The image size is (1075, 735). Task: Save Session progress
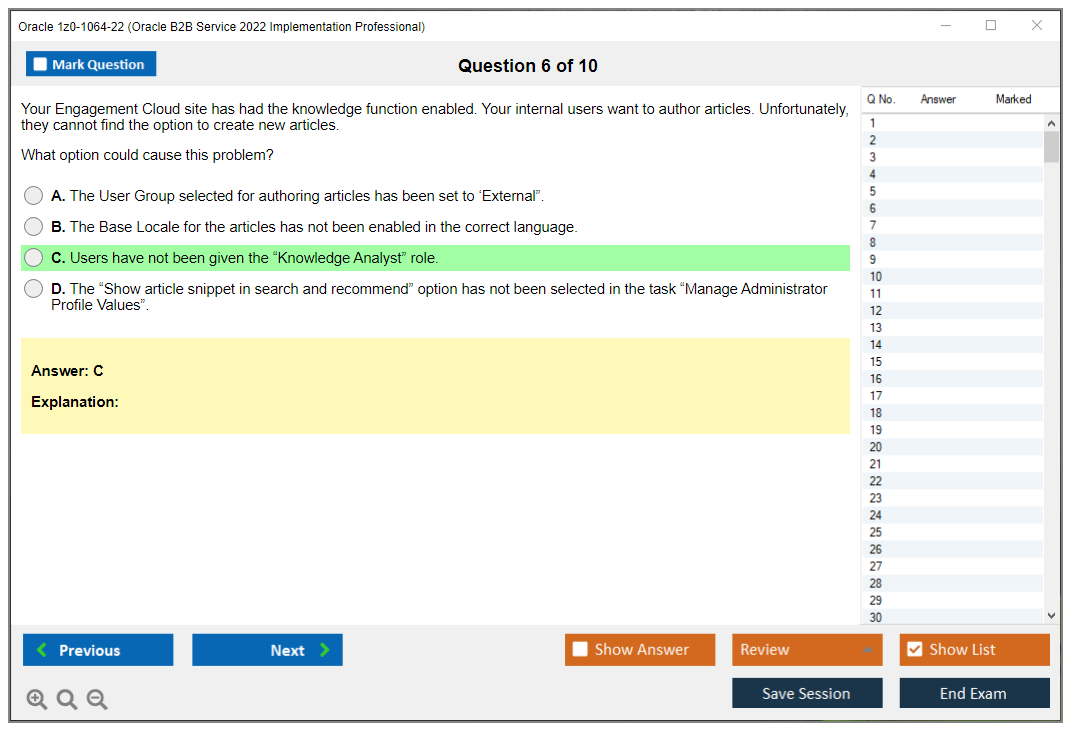click(807, 693)
